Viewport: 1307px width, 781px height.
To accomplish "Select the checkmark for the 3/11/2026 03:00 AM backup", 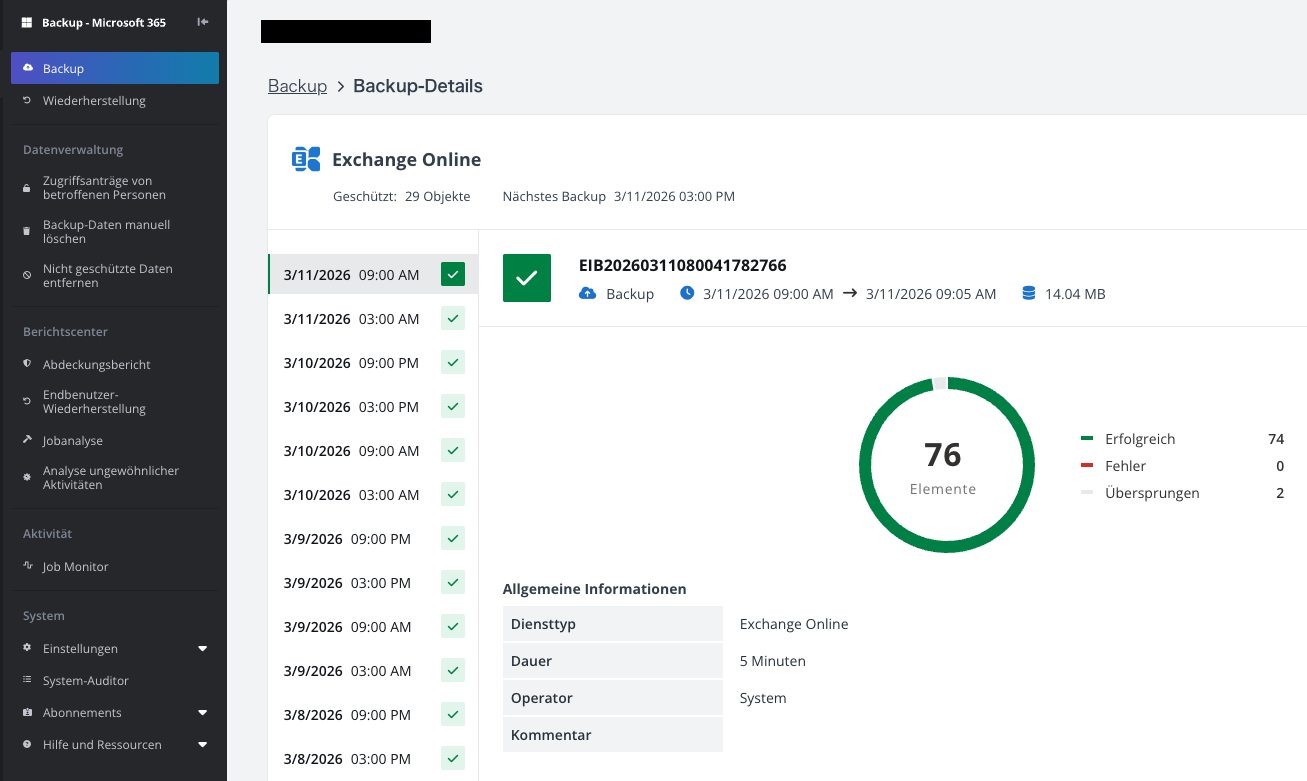I will (x=453, y=319).
